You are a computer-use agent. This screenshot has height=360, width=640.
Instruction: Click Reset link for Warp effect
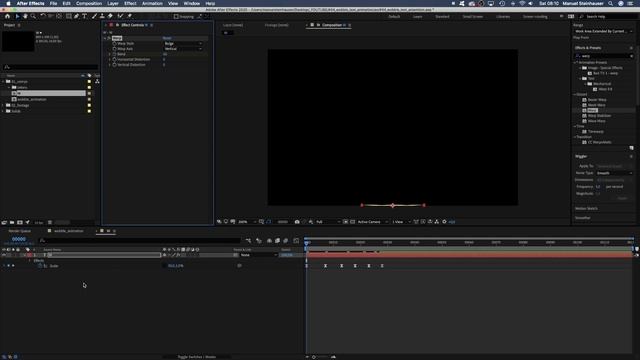(167, 38)
